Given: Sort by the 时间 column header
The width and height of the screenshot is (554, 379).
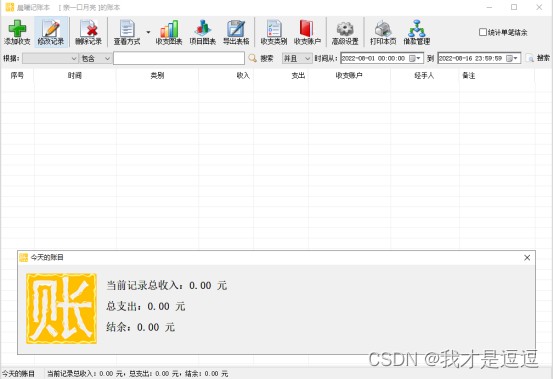Looking at the screenshot, I should click(75, 76).
